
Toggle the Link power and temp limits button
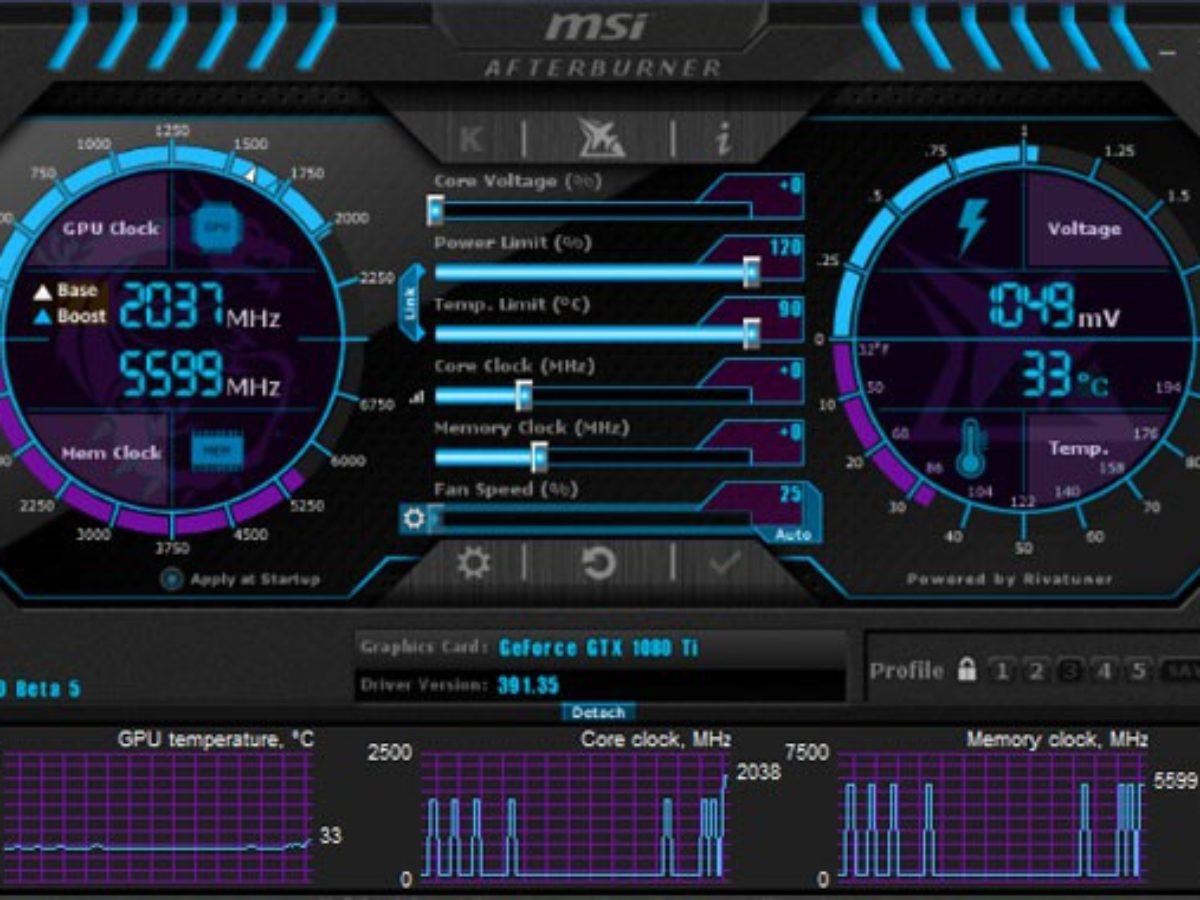click(411, 303)
